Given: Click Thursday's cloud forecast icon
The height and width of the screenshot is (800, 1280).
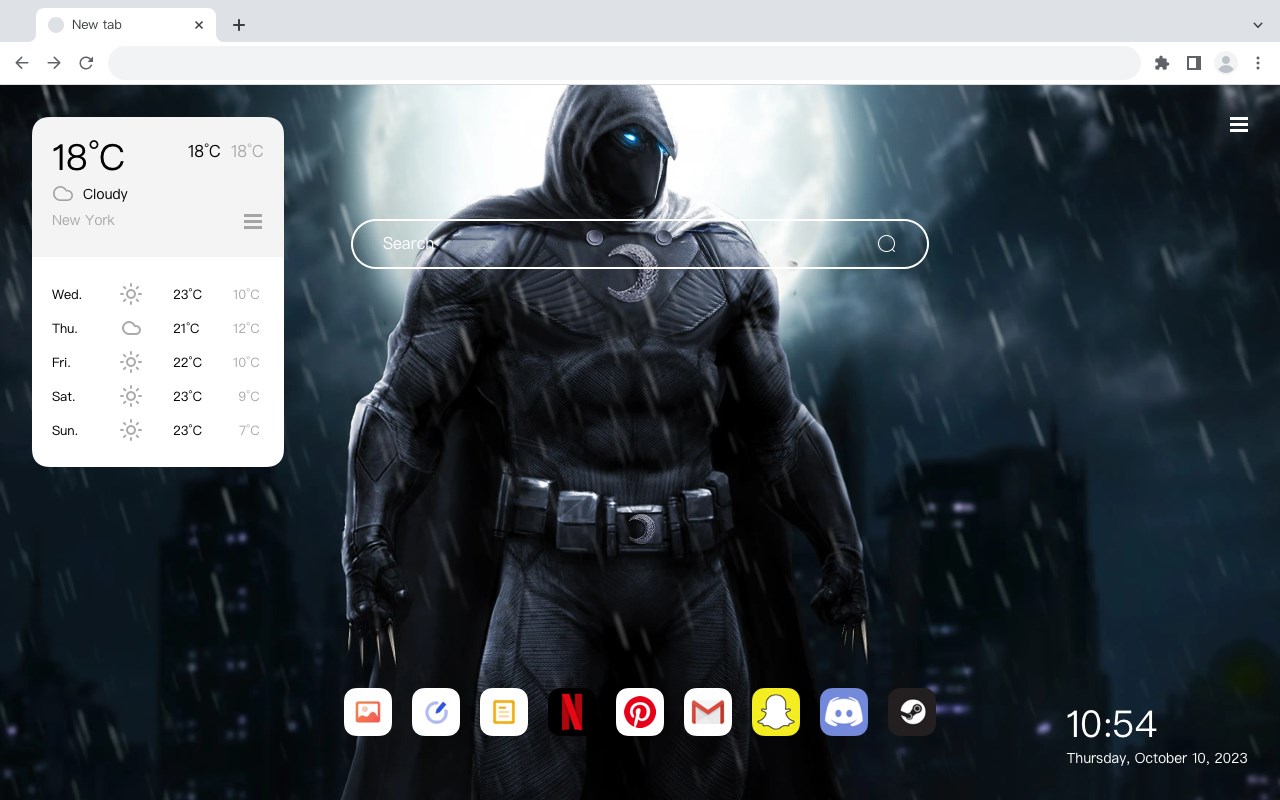Looking at the screenshot, I should coord(131,328).
